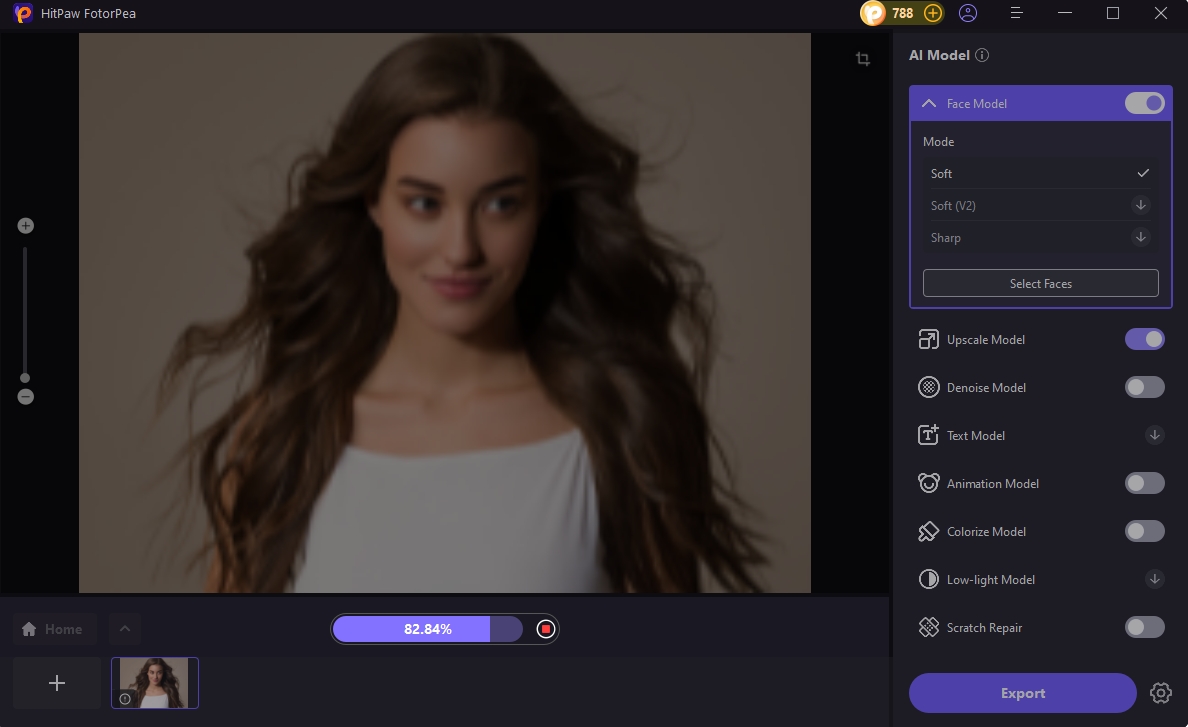Go back to the Home screen
Image resolution: width=1188 pixels, height=727 pixels.
click(x=54, y=629)
